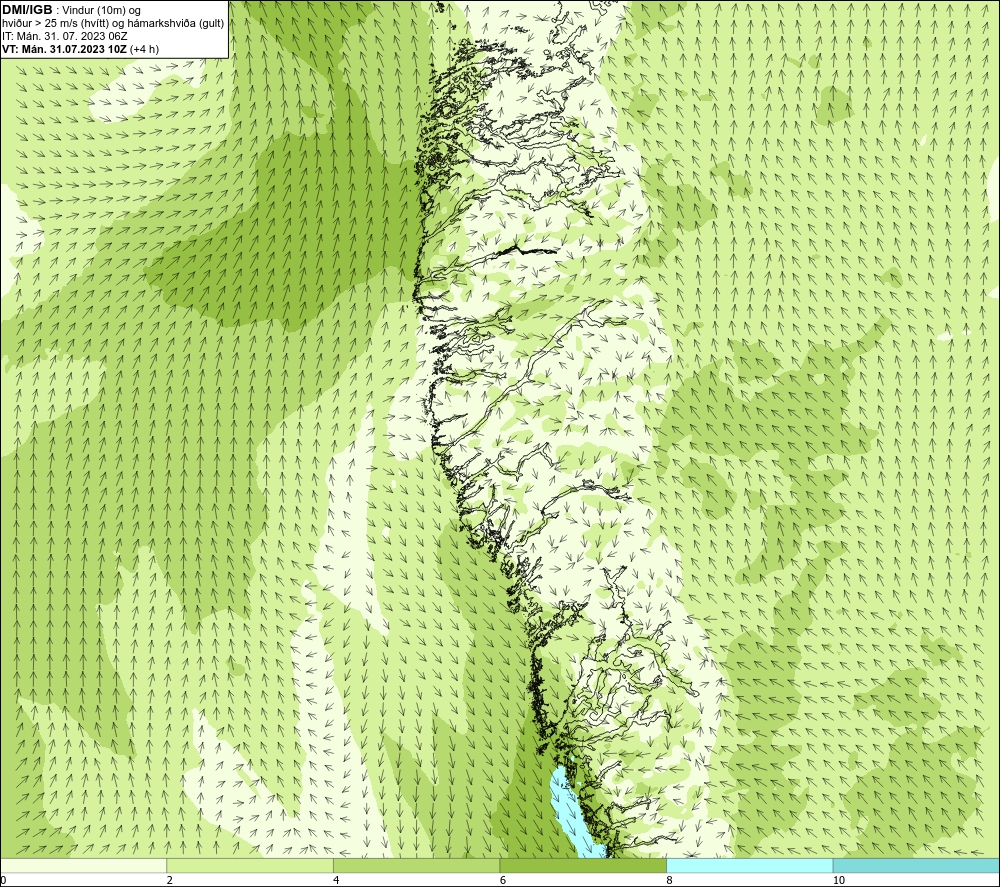Image resolution: width=1000 pixels, height=887 pixels.
Task: Click the 'hviður > 25 m/s (hvítt)' line
Action: pos(113,23)
